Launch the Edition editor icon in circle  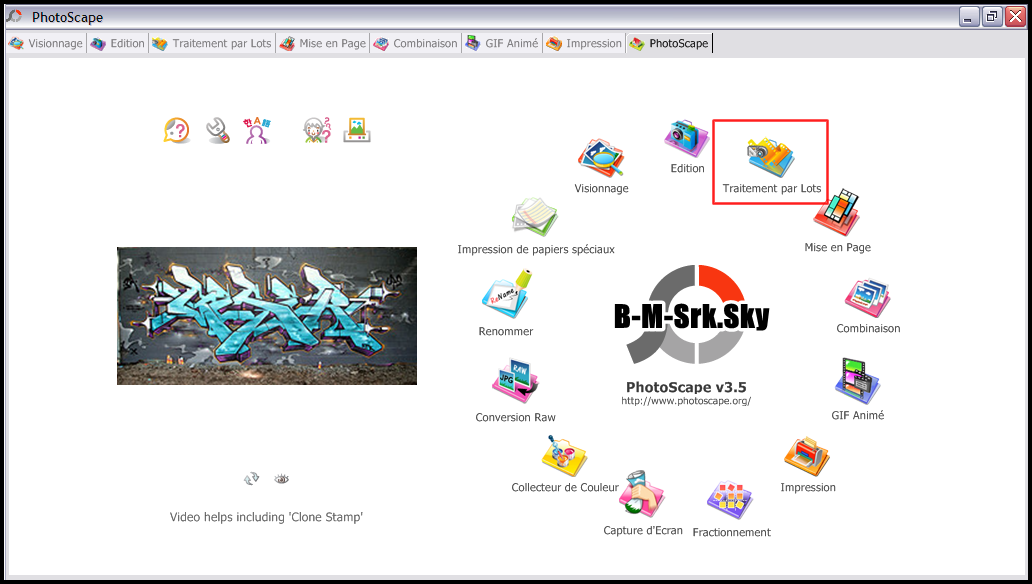pyautogui.click(x=686, y=138)
